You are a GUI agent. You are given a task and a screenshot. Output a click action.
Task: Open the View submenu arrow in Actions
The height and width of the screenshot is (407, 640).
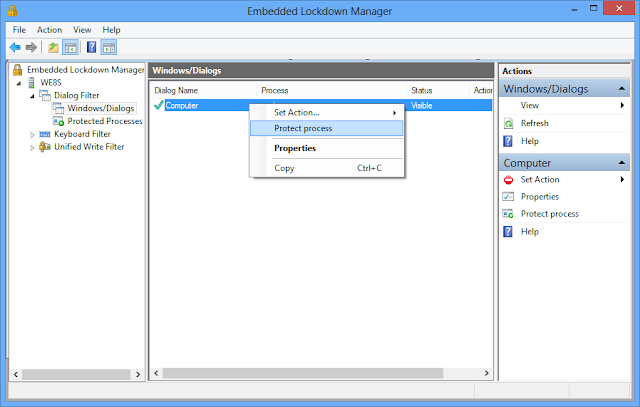(622, 105)
